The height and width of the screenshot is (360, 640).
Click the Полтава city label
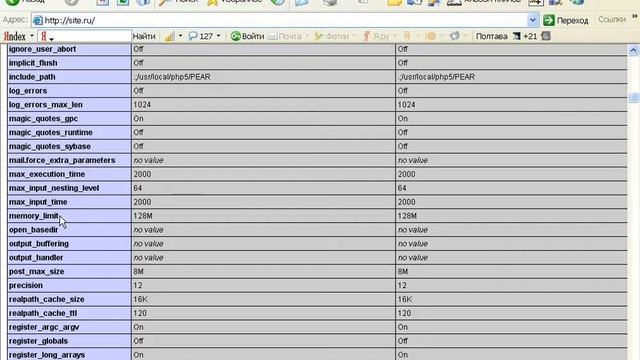pyautogui.click(x=491, y=36)
